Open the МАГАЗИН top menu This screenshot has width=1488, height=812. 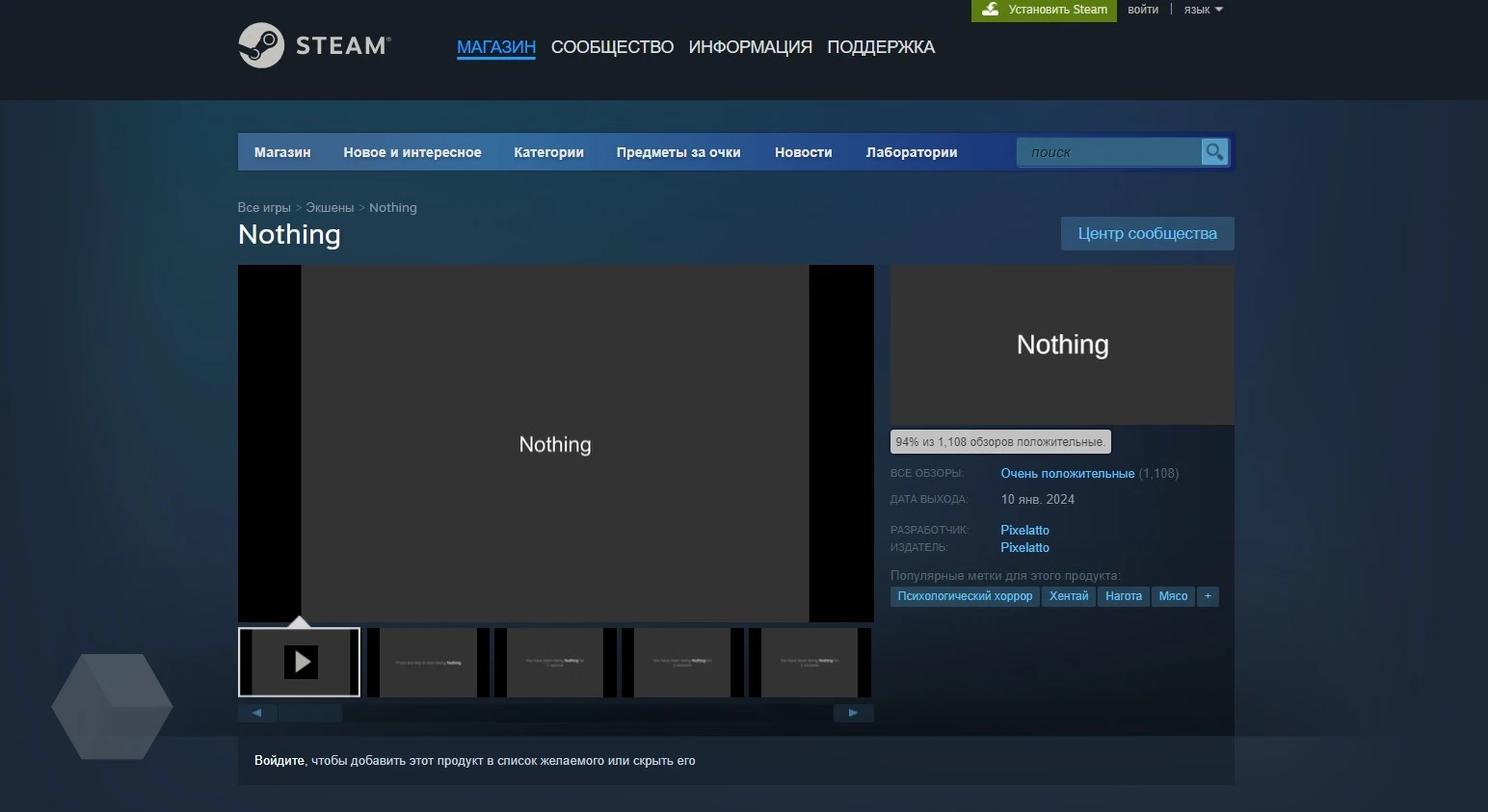pos(496,47)
